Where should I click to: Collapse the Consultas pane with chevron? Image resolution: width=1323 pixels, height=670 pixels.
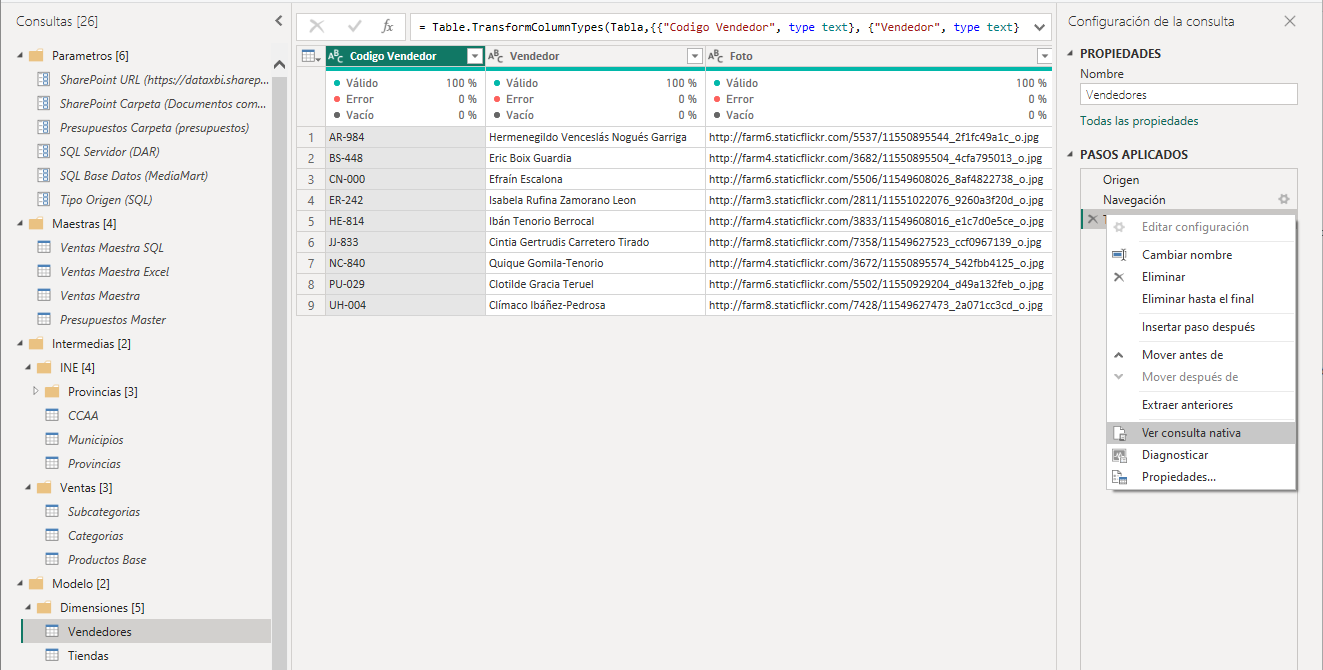(278, 21)
